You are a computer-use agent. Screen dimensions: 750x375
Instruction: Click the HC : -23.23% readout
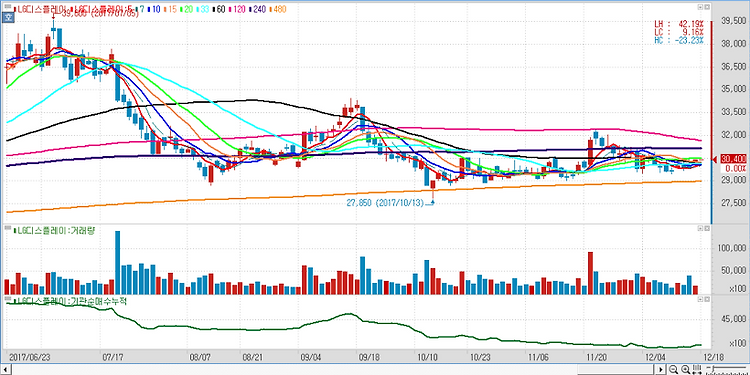[679, 40]
